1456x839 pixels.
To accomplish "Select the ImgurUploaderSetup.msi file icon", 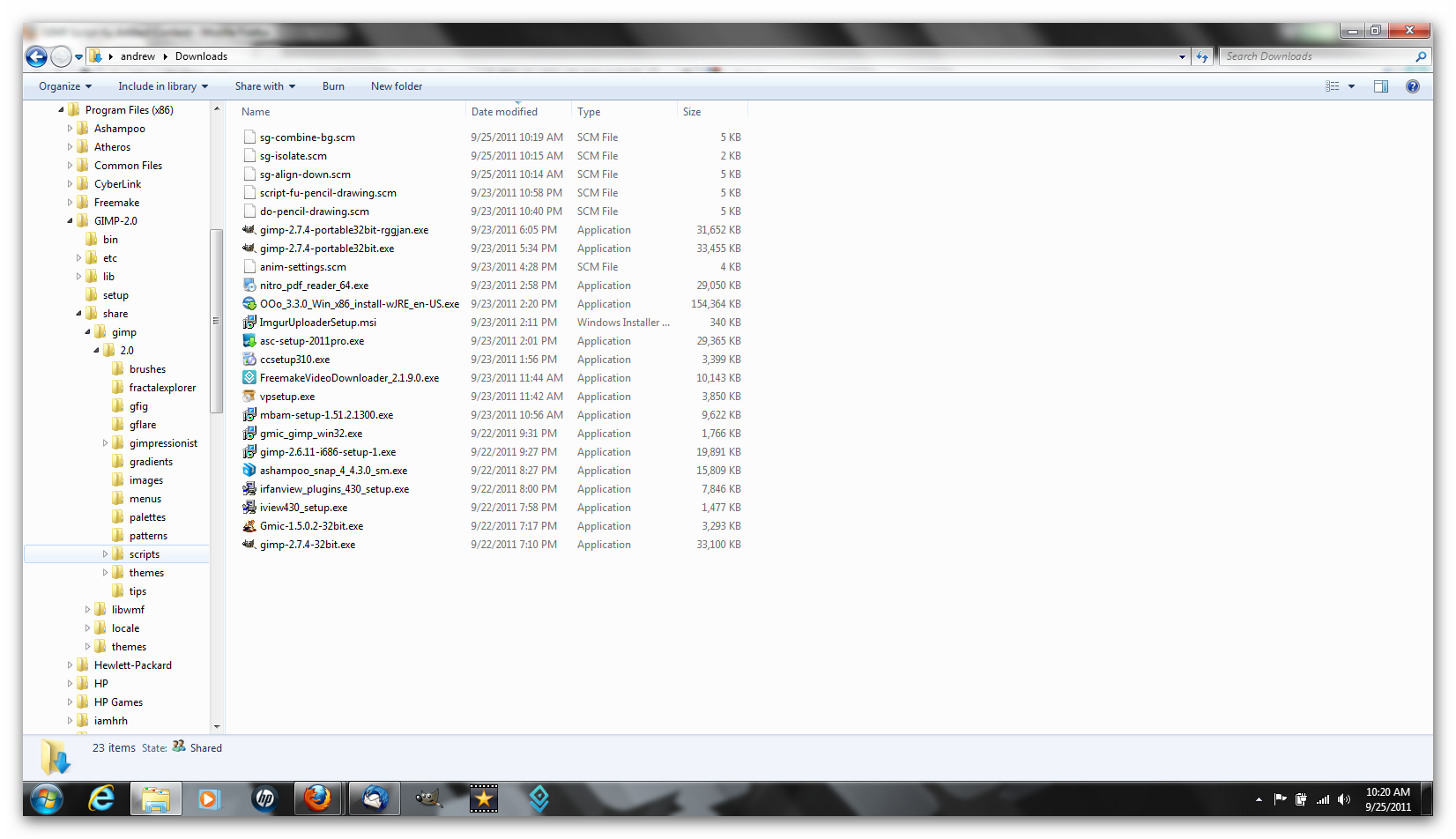I will [x=249, y=323].
